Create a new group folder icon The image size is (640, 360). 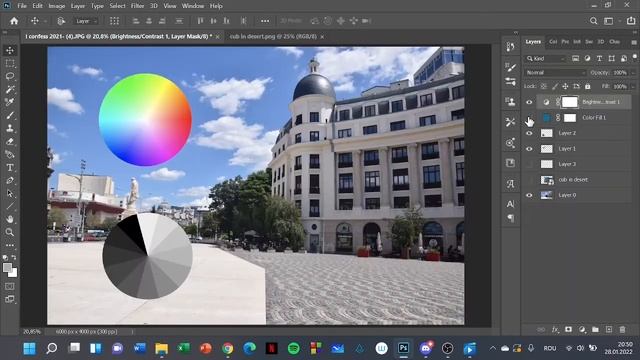[x=595, y=329]
